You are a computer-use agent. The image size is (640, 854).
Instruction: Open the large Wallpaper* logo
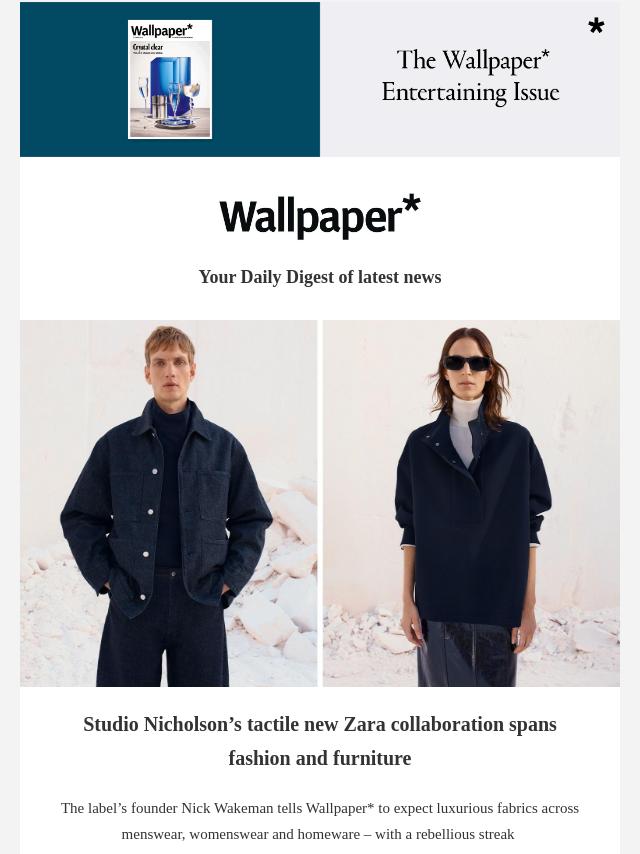point(320,216)
